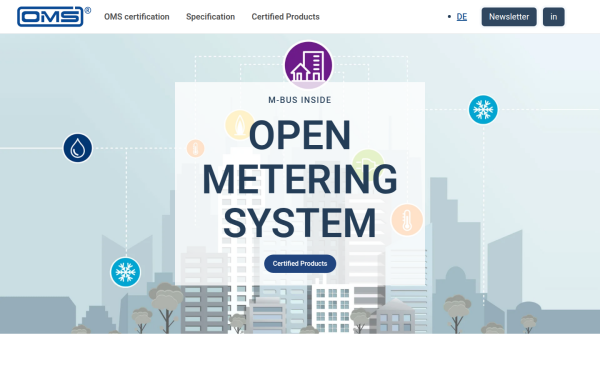This screenshot has height=375, width=600.
Task: Click the OPEN METERING SYSTEM headline
Action: [300, 179]
